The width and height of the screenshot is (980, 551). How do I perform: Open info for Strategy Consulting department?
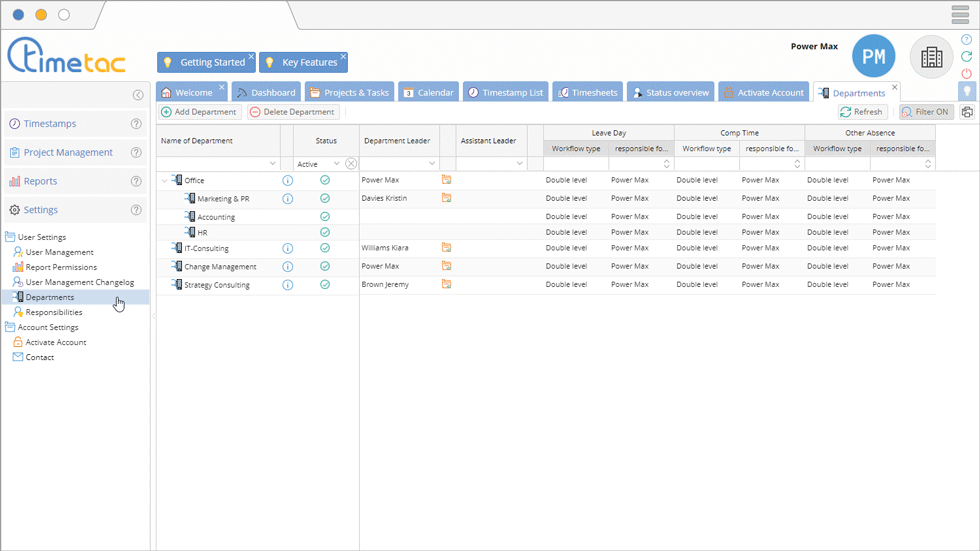tap(288, 285)
